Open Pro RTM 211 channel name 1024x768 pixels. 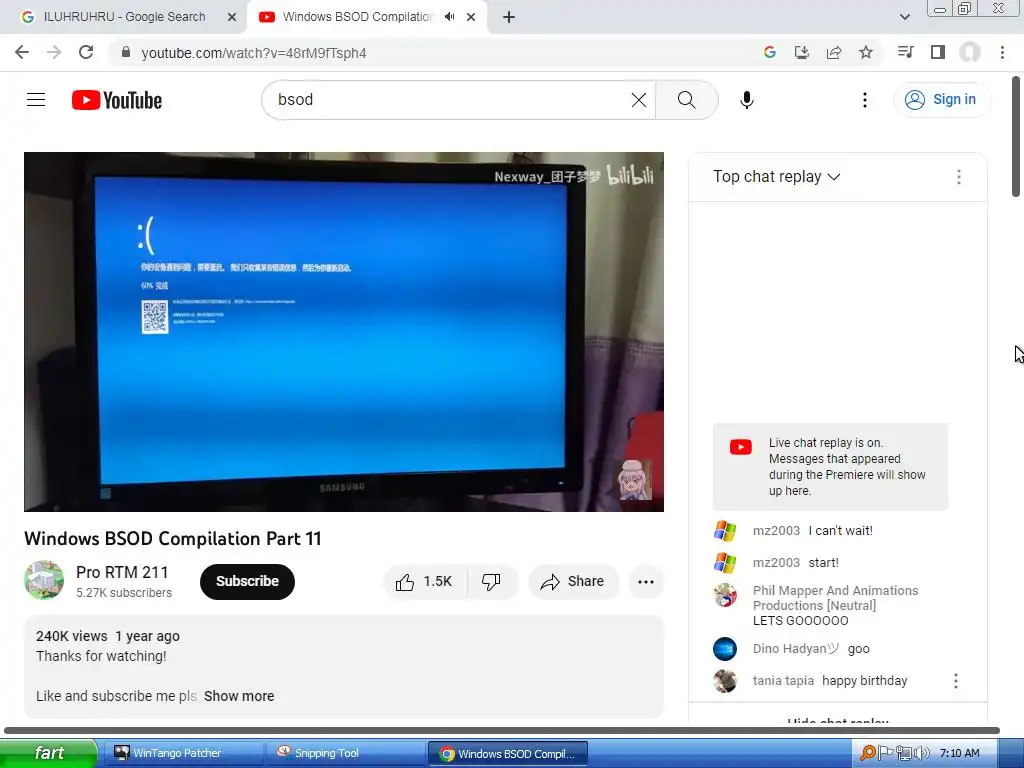[x=122, y=572]
